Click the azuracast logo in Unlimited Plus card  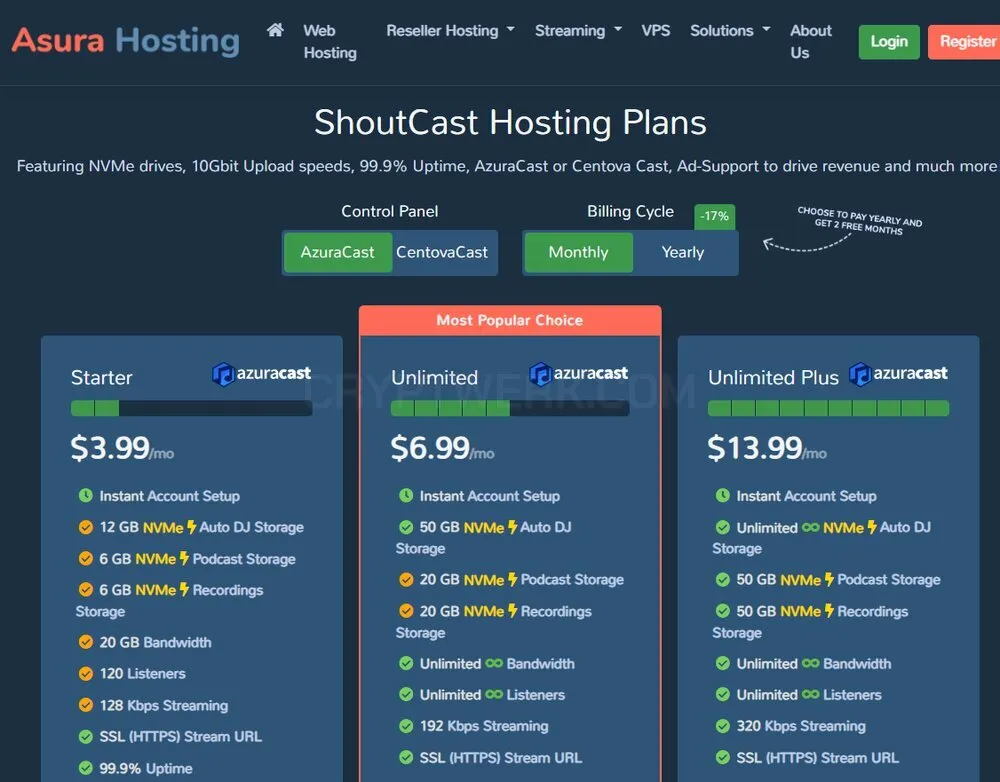tap(898, 374)
